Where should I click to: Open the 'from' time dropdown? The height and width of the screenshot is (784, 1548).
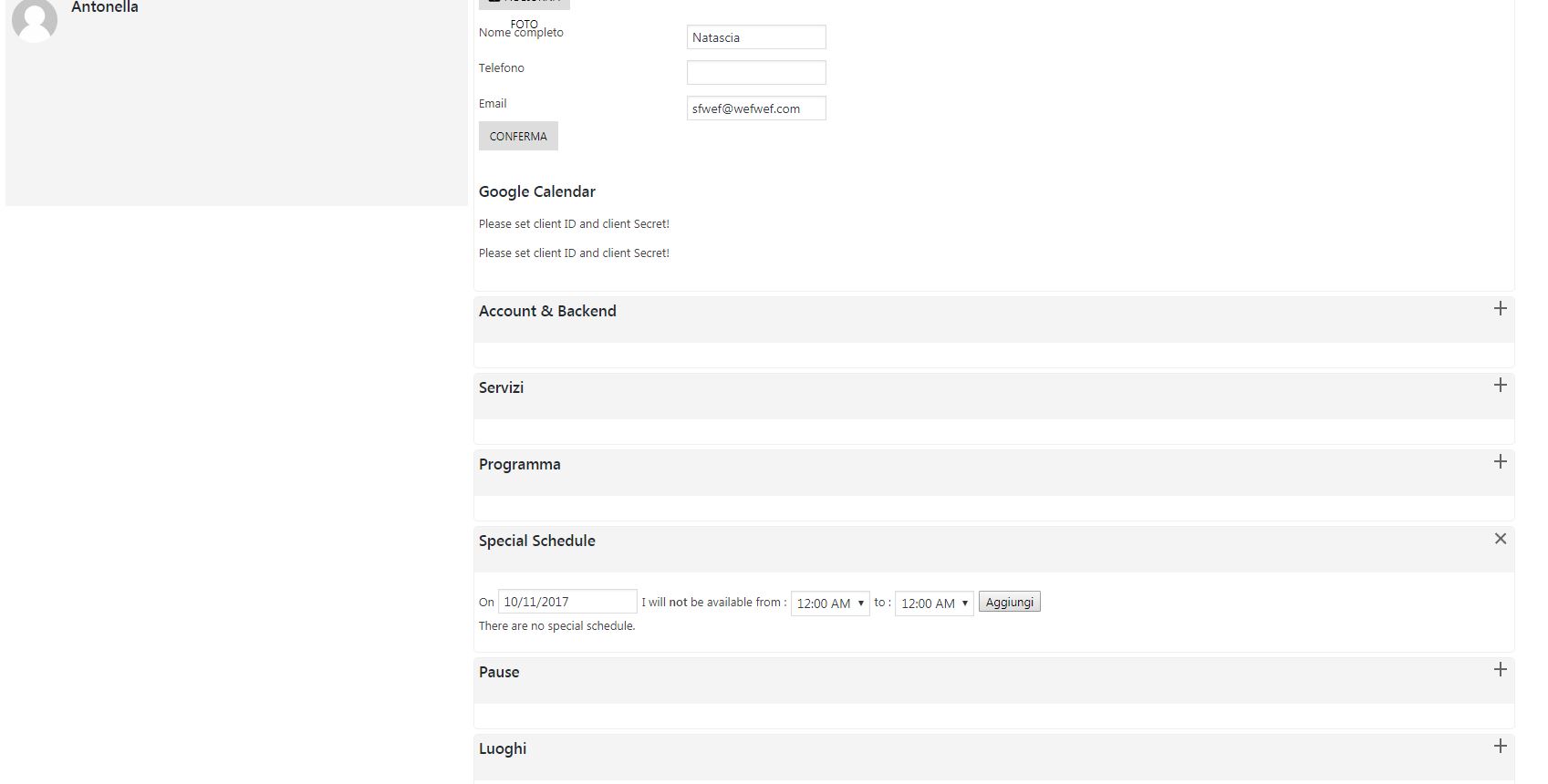830,603
